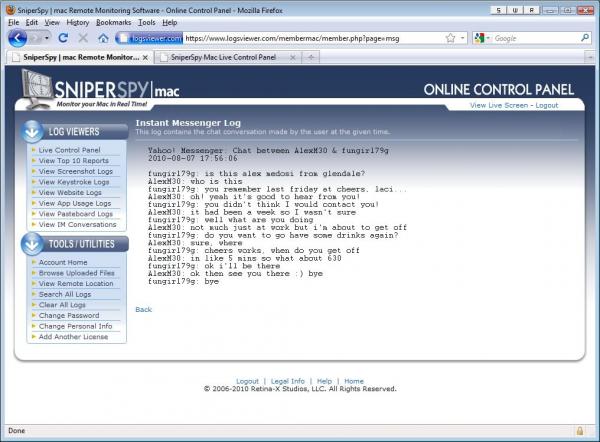Open the Bookmarks menu
The image size is (600, 442).
pos(114,23)
